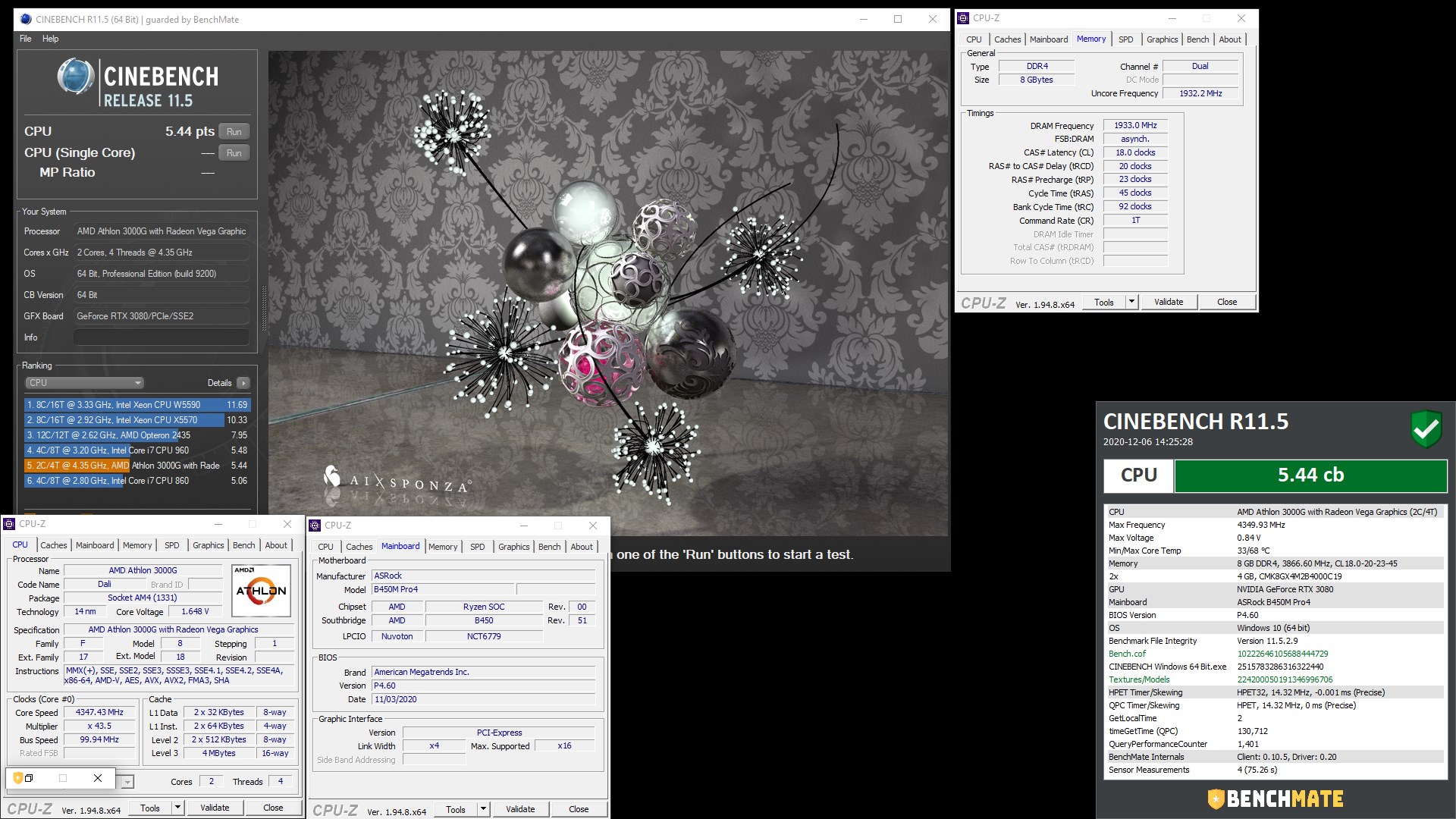The width and height of the screenshot is (1456, 819).
Task: Click the Cinebench app icon in title bar
Action: pyautogui.click(x=26, y=19)
